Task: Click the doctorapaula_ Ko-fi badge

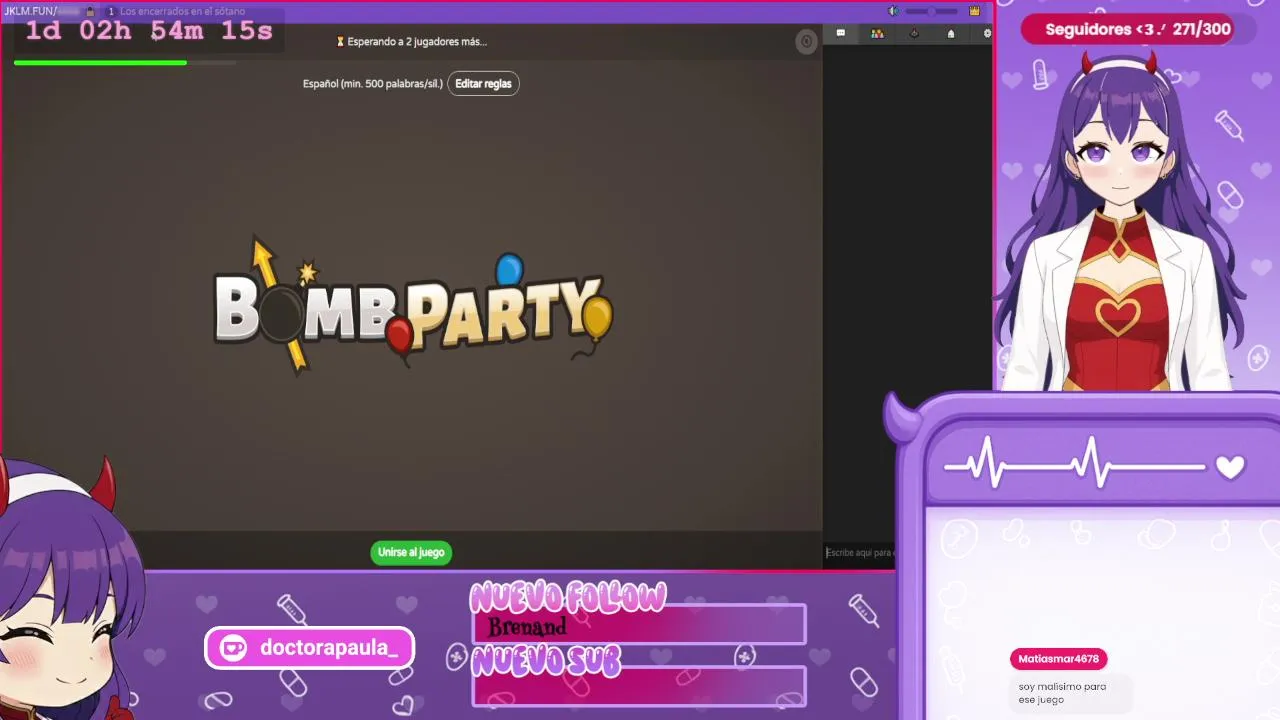Action: (309, 648)
